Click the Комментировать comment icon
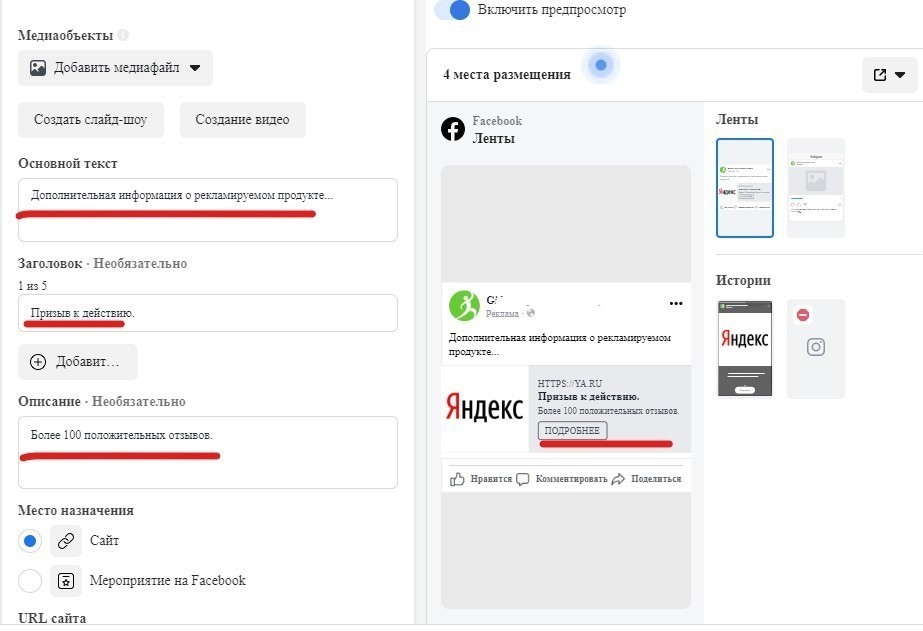This screenshot has width=923, height=631. coord(523,479)
